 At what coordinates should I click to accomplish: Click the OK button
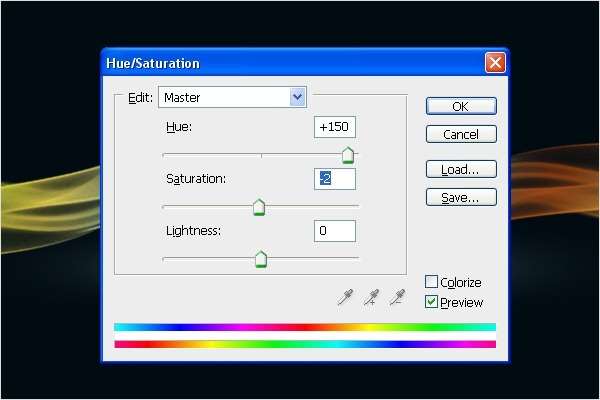coord(461,106)
